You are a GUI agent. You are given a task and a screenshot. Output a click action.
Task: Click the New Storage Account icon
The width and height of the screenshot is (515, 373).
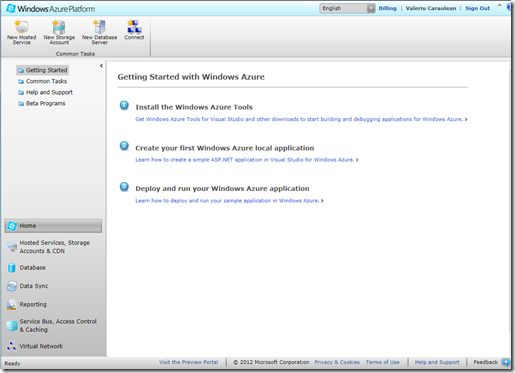pyautogui.click(x=59, y=27)
